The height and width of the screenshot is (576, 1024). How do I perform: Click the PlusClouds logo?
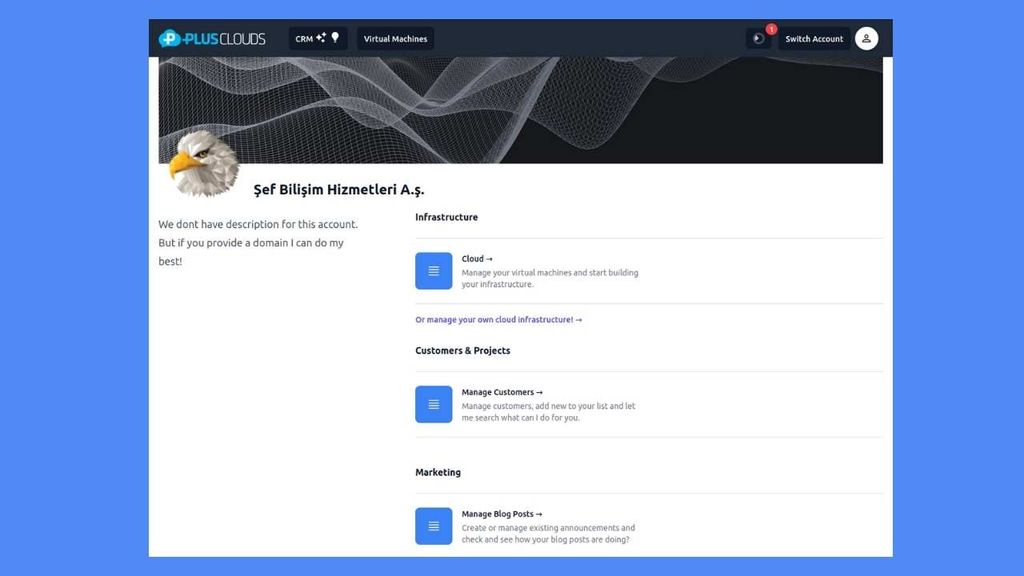pyautogui.click(x=212, y=39)
